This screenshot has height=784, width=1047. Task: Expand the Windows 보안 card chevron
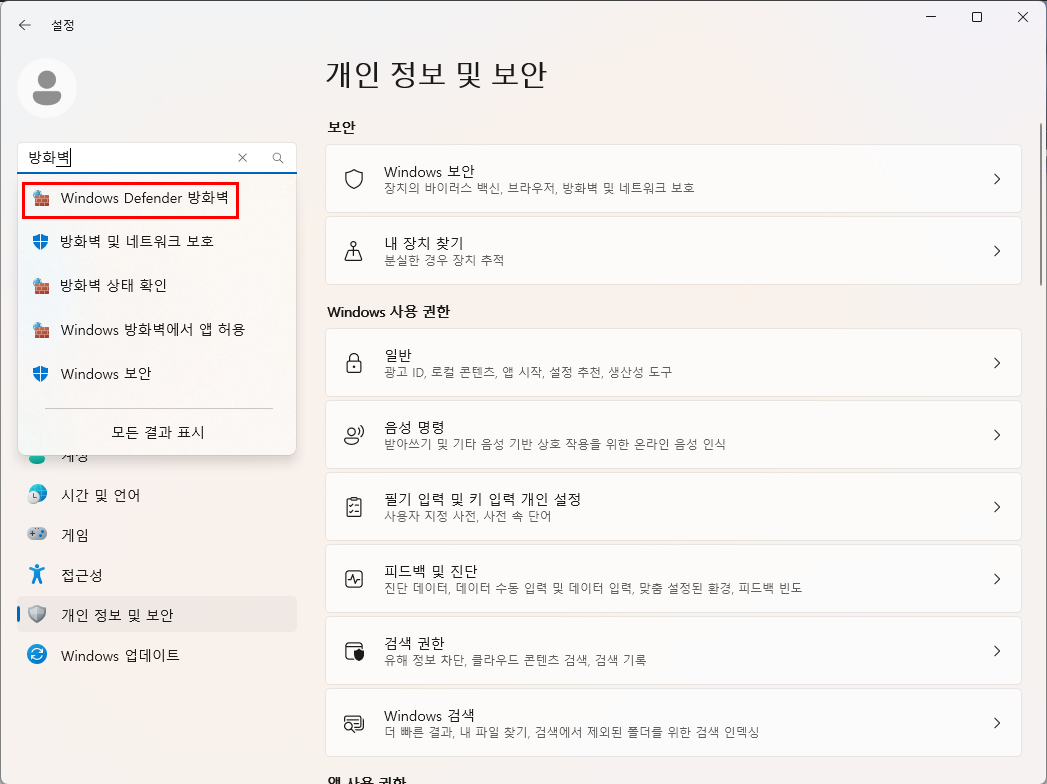pyautogui.click(x=997, y=179)
